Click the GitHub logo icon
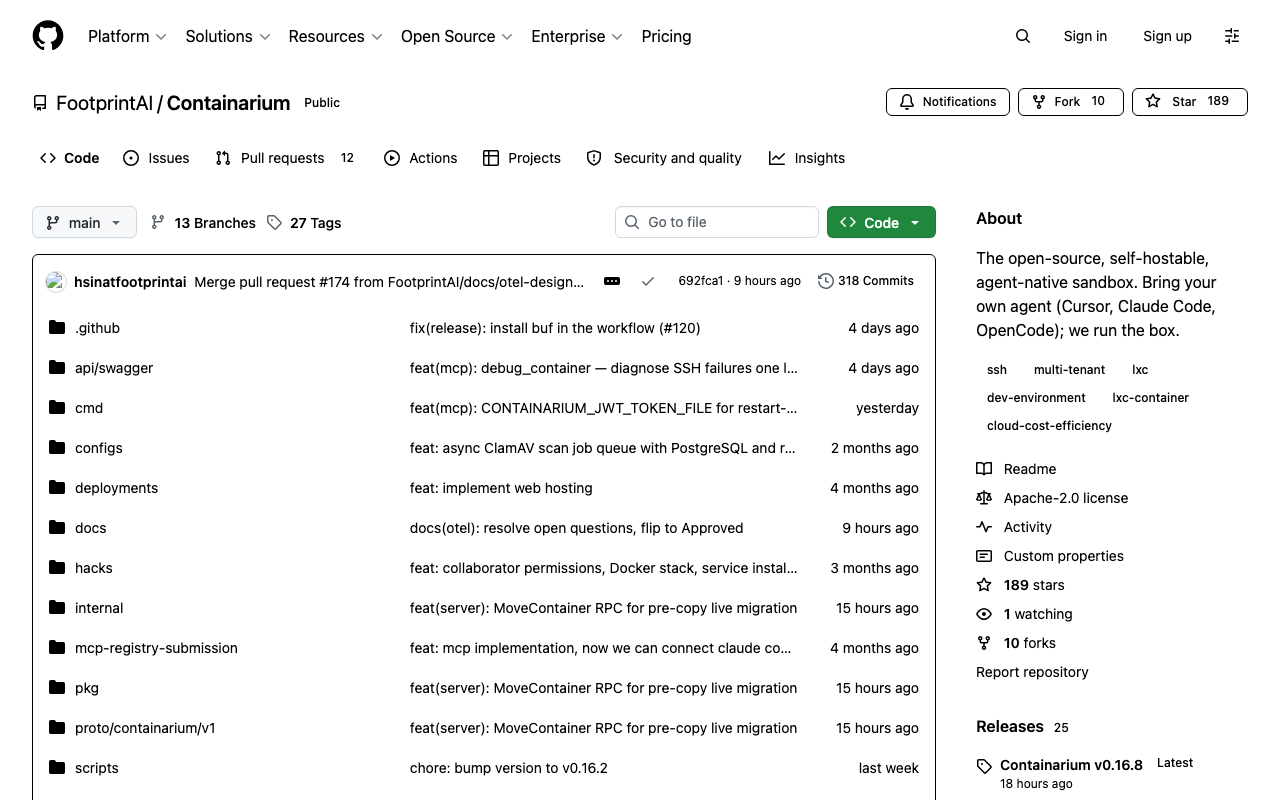 [48, 36]
